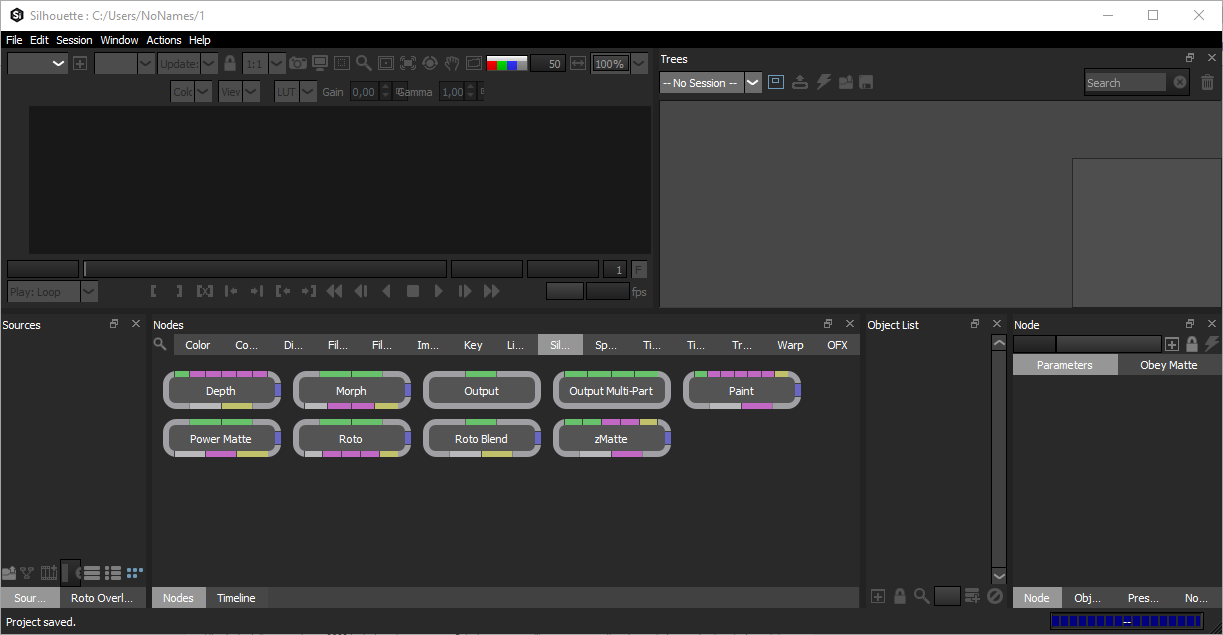Open the LUT dropdown

[294, 91]
